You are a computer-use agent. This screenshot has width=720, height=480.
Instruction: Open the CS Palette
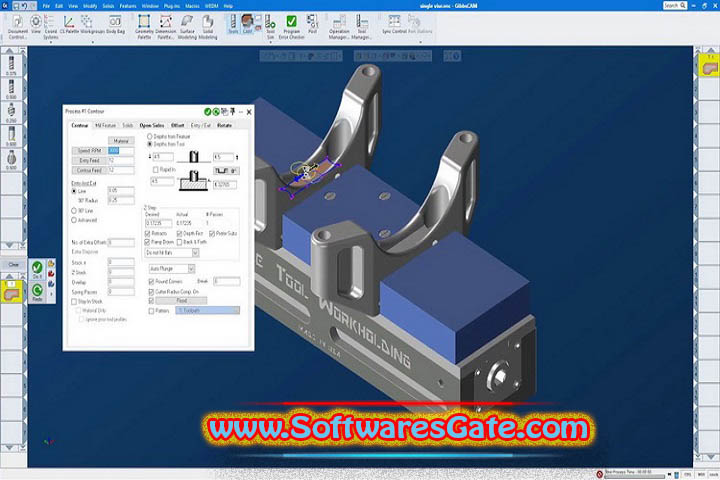pyautogui.click(x=69, y=24)
